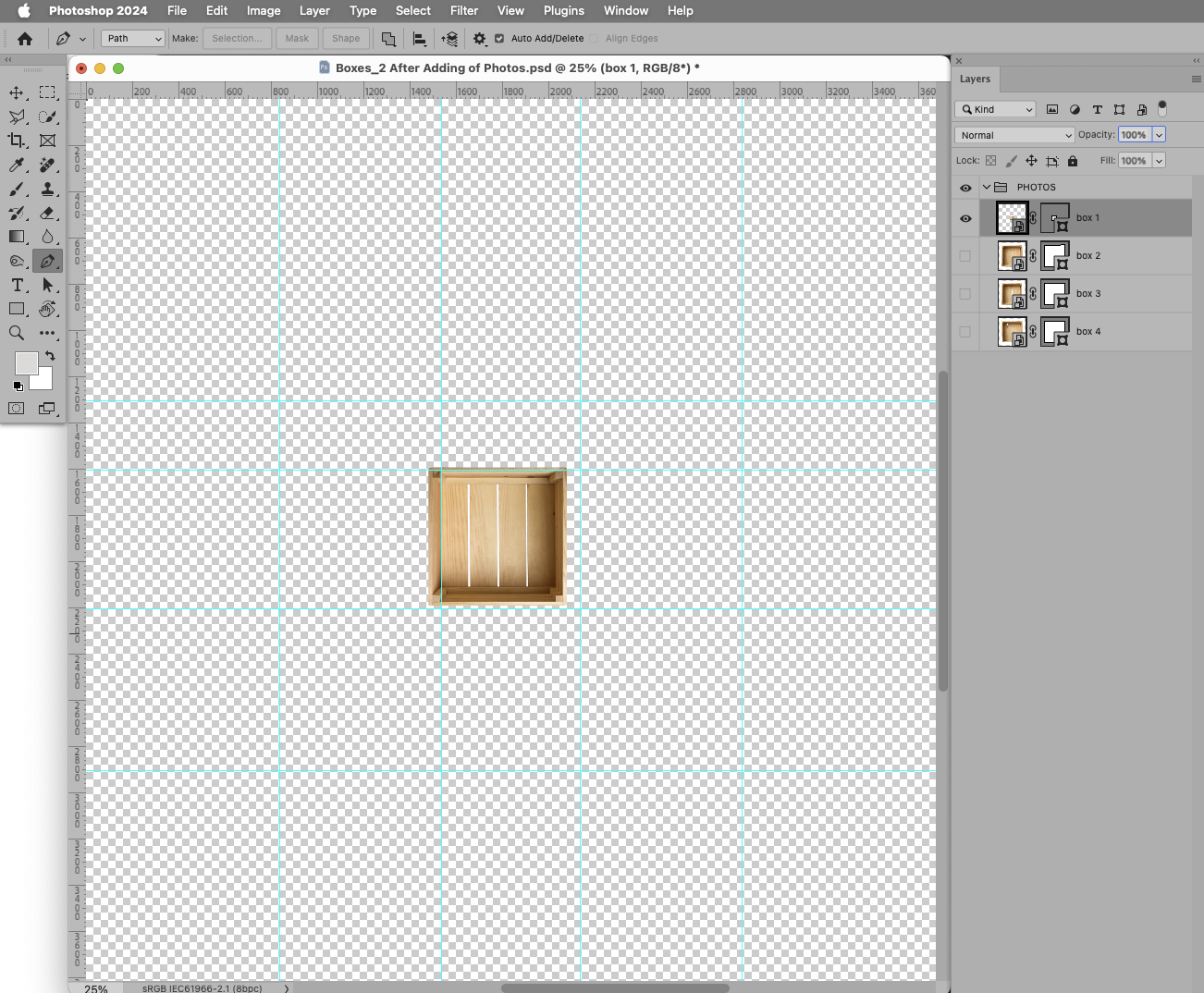The height and width of the screenshot is (993, 1204).
Task: Hide the box 1 layer
Action: tap(965, 218)
